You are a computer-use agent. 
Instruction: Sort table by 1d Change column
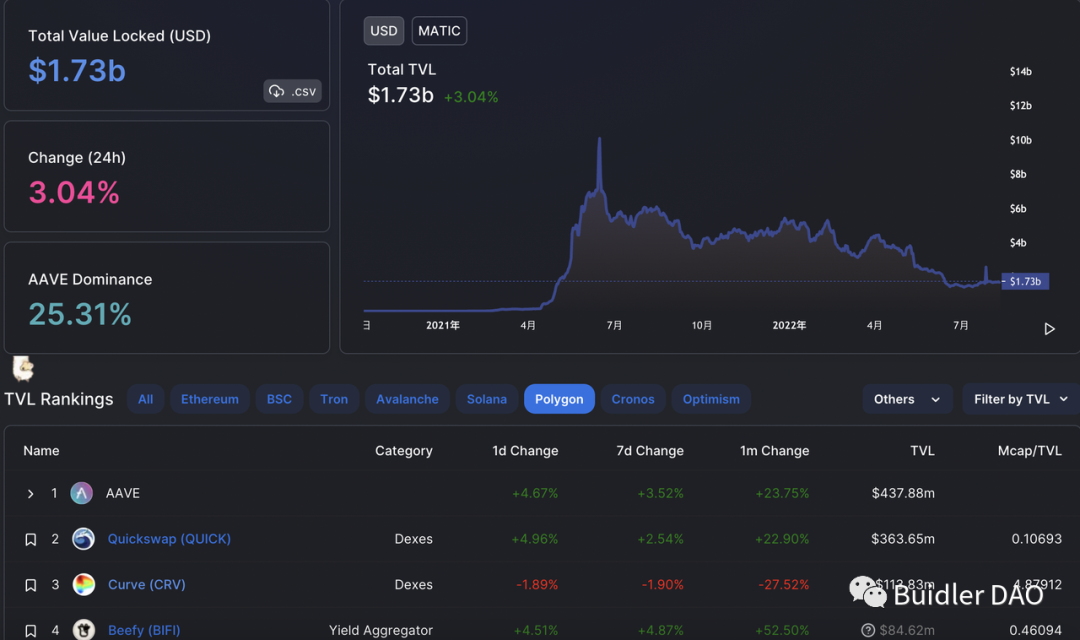[x=525, y=451]
